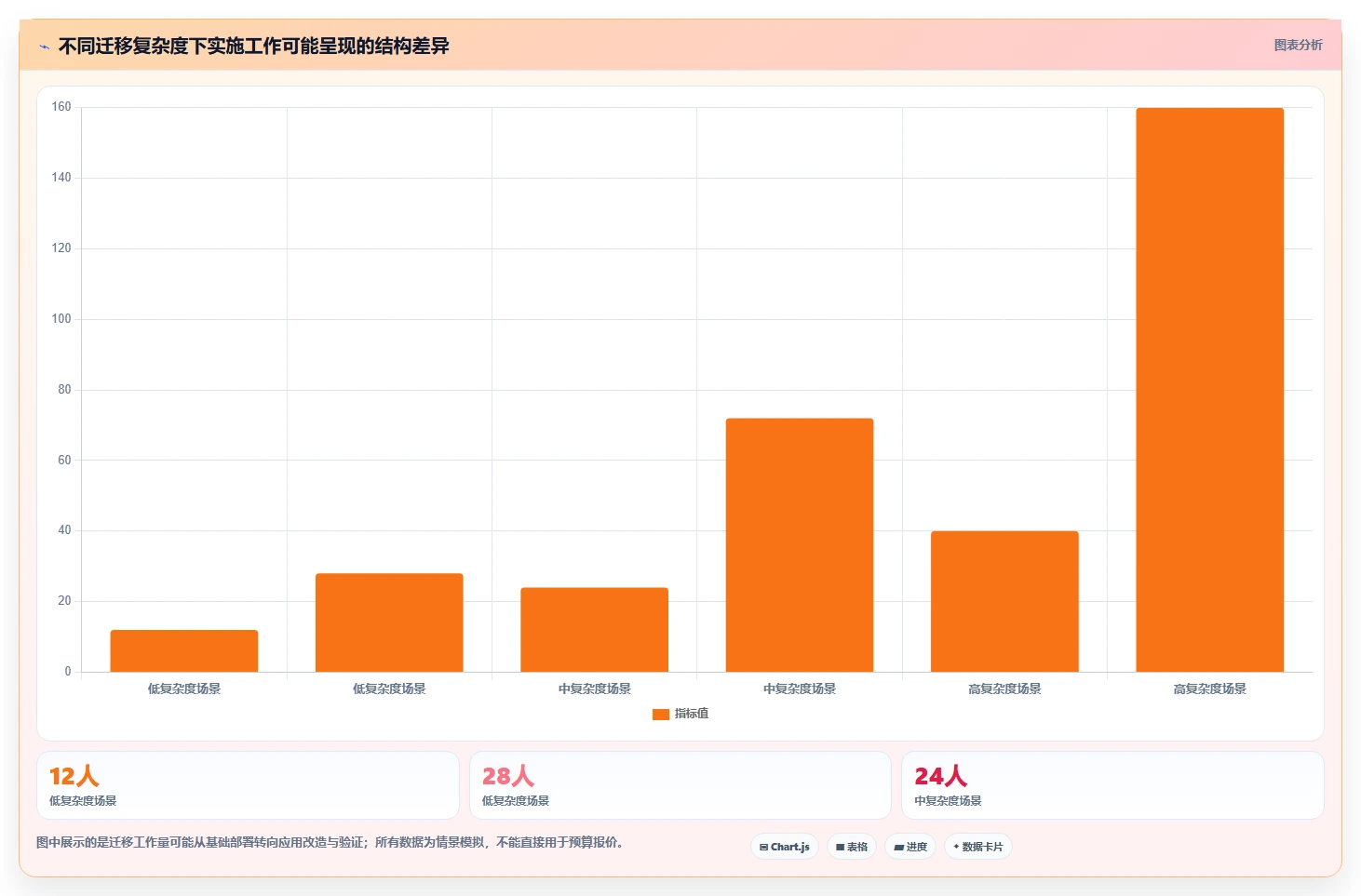
Task: Click the footnote starting 图中展示的是迁移工作量
Action: 330,842
